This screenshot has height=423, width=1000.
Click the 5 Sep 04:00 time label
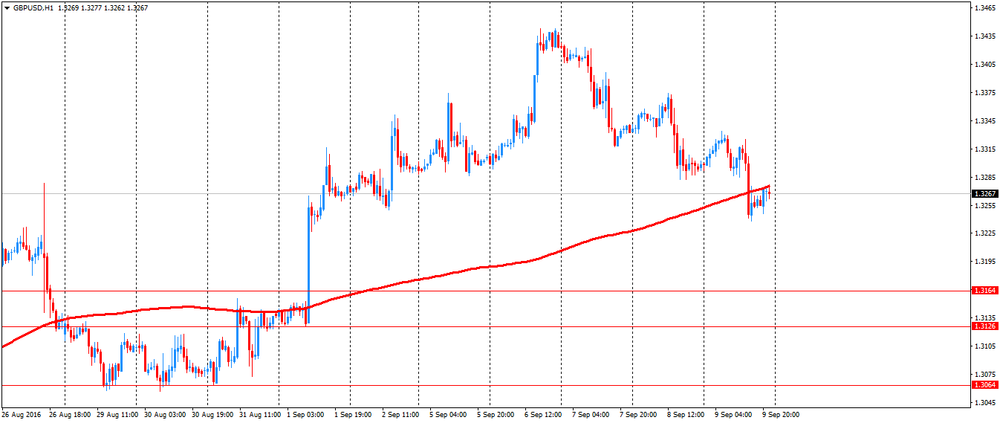(x=449, y=414)
